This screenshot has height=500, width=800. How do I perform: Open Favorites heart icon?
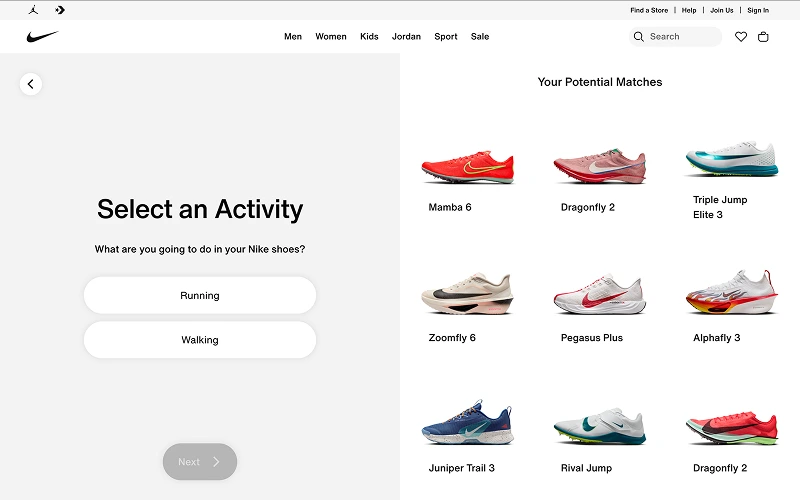click(x=741, y=37)
